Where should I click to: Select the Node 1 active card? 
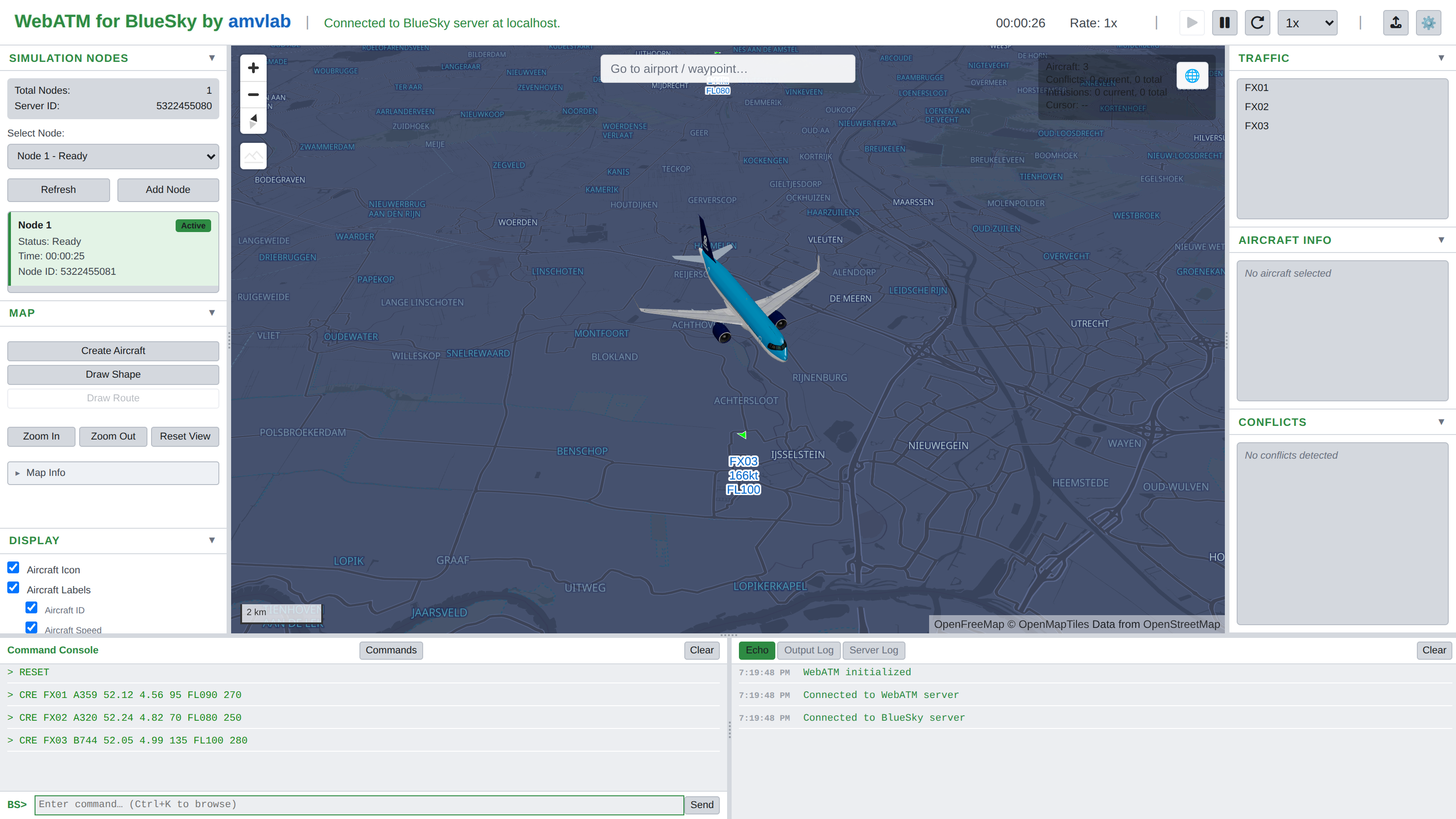click(113, 249)
